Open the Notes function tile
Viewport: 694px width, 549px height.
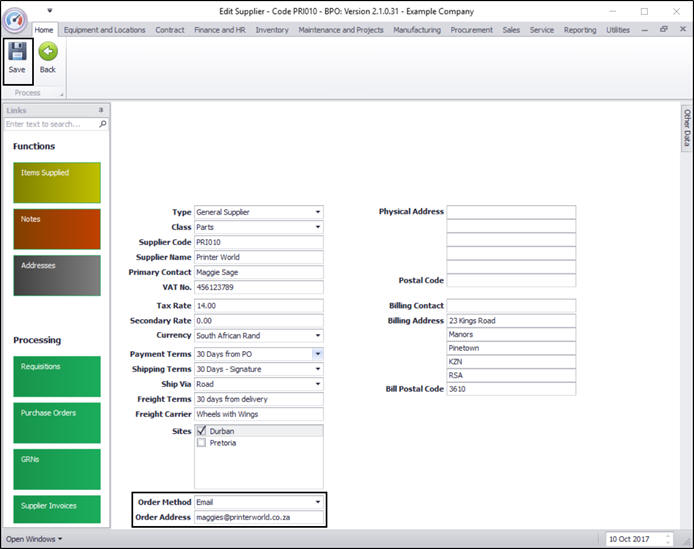click(x=57, y=229)
